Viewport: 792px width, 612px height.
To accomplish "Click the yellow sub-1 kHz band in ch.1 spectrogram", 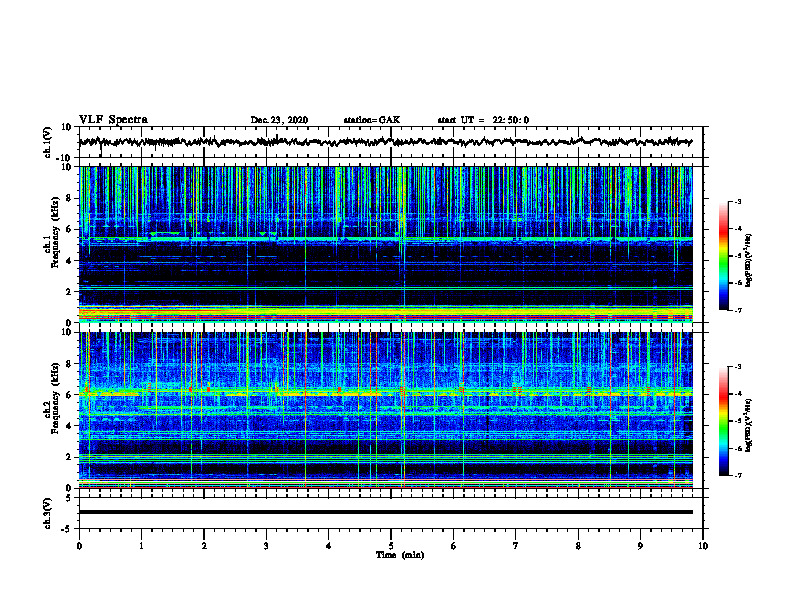I will (385, 312).
